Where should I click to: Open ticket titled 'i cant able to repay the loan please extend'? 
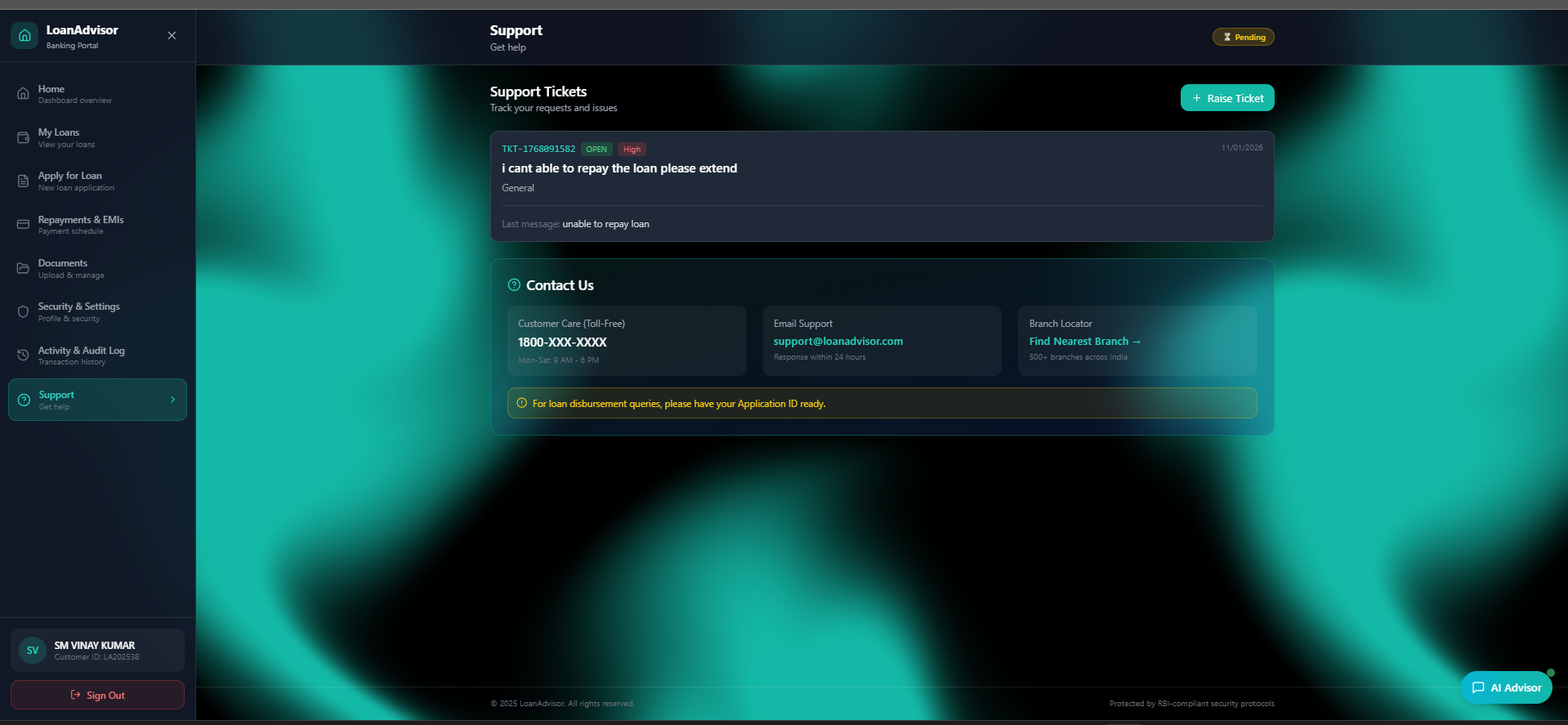(x=619, y=168)
